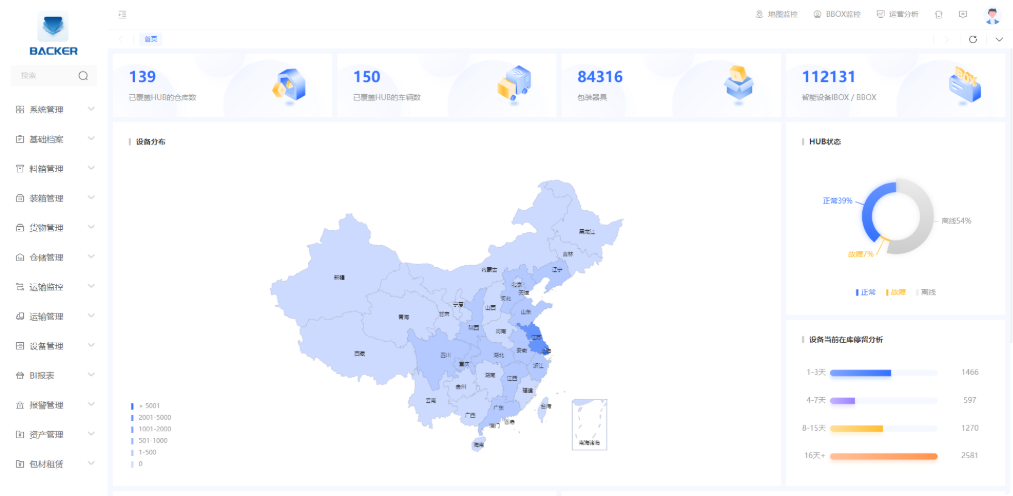
Task: Expand the 设备管理 sidebar menu
Action: coord(54,346)
